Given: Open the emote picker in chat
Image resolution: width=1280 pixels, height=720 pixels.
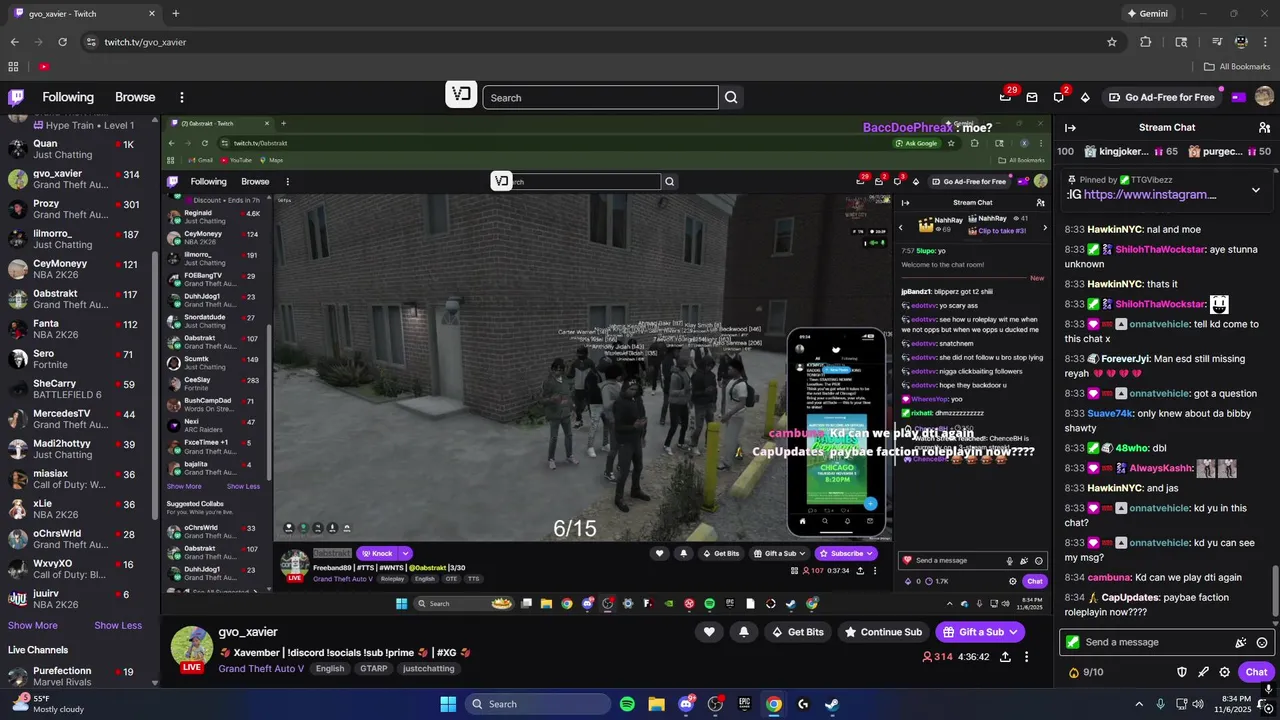Looking at the screenshot, I should tap(1262, 642).
